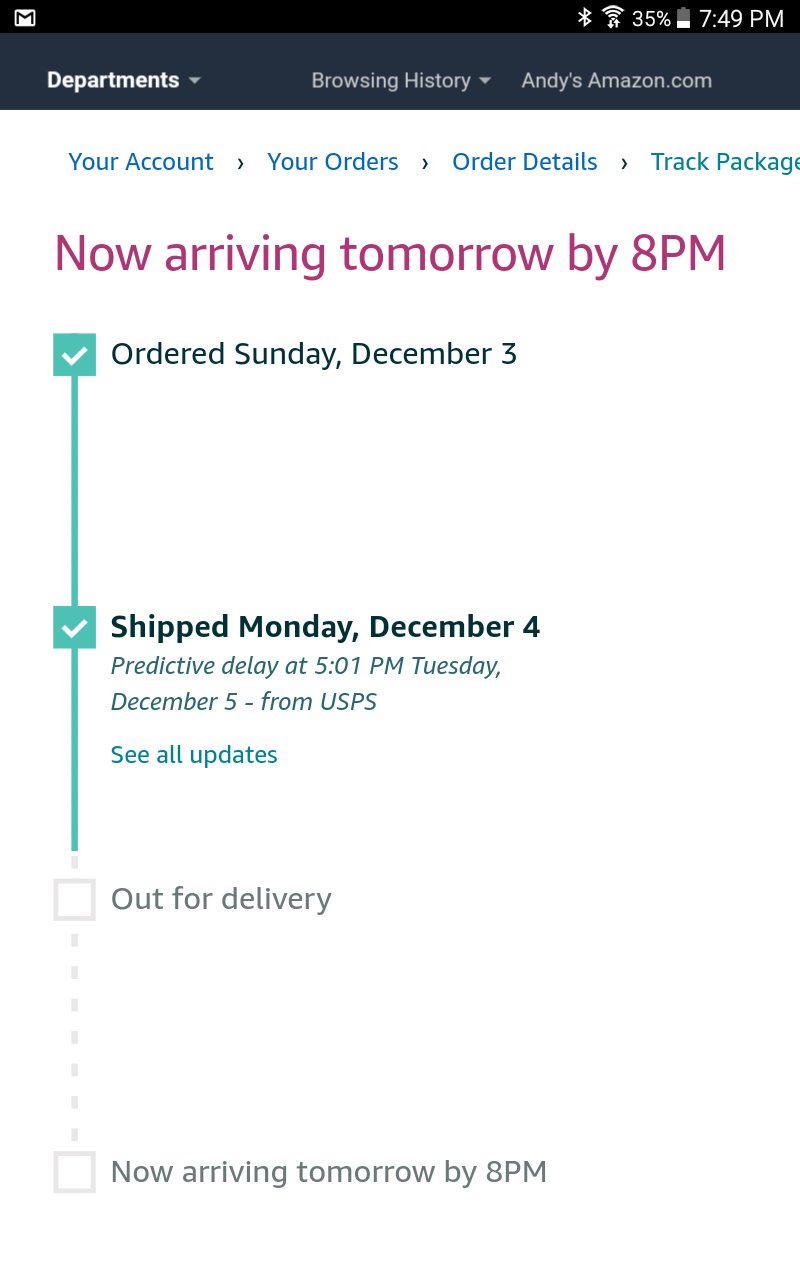Open Order Details breadcrumb link
The width and height of the screenshot is (800, 1280).
525,162
